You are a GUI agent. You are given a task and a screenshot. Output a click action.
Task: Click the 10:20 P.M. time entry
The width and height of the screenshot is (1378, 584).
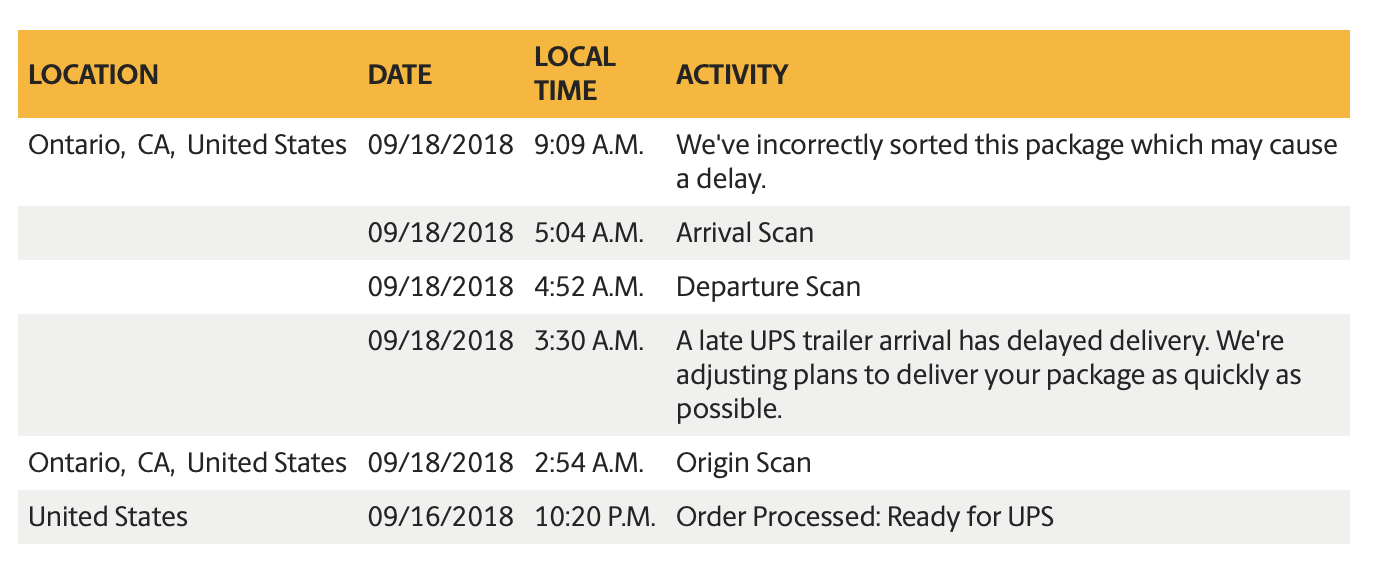click(x=595, y=517)
